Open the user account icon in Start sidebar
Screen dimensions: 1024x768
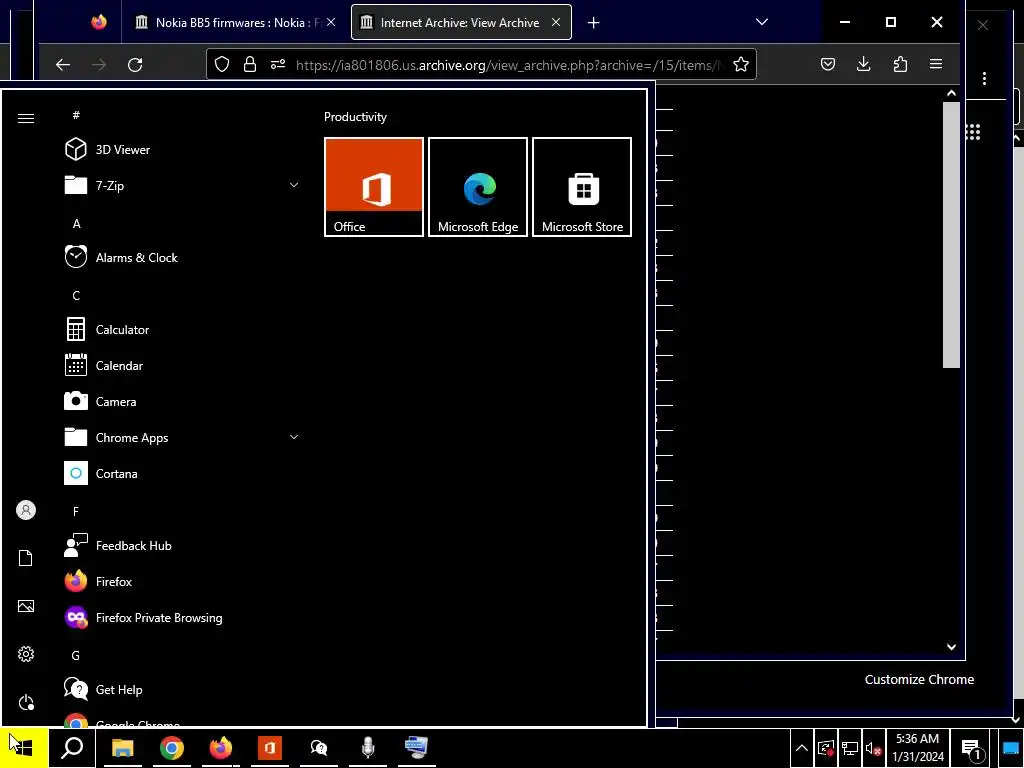(x=26, y=510)
